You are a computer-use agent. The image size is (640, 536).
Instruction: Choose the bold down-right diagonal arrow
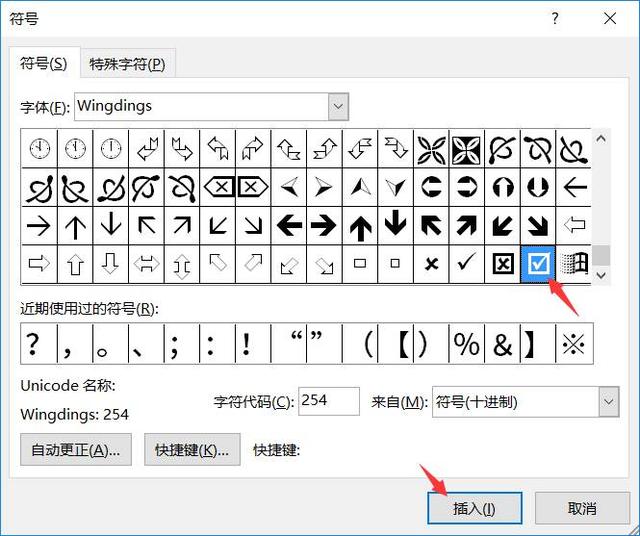pyautogui.click(x=538, y=225)
